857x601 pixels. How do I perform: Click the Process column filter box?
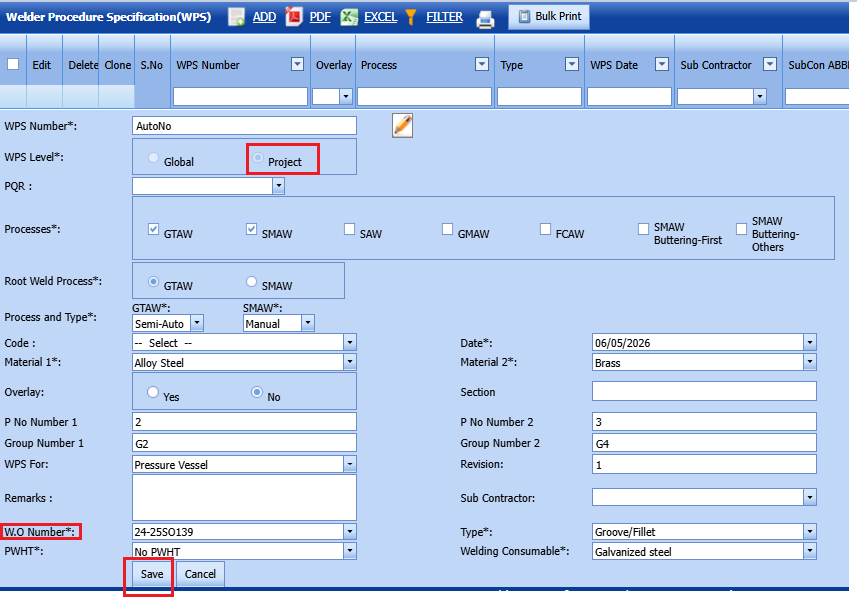pyautogui.click(x=424, y=97)
